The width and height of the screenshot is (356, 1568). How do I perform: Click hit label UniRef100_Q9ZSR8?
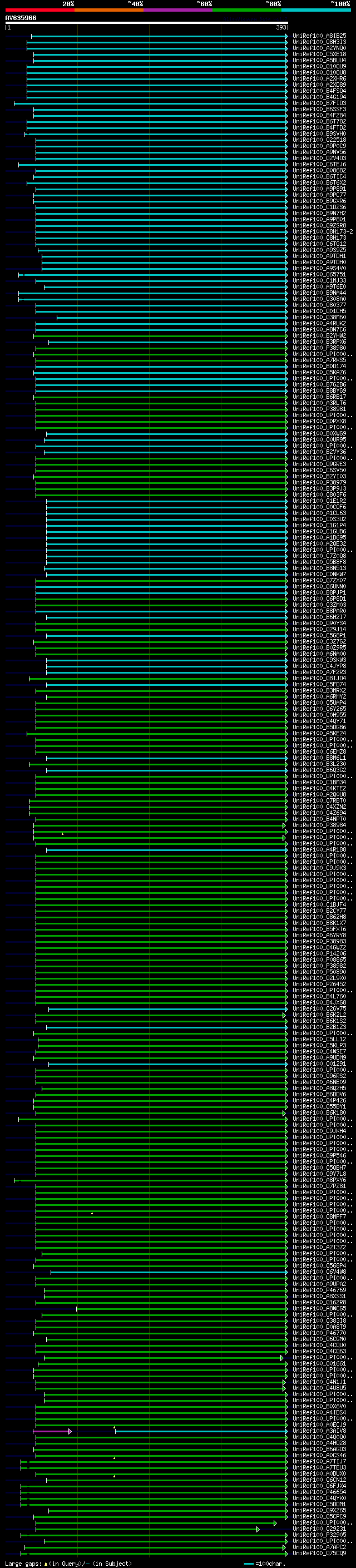(x=319, y=226)
